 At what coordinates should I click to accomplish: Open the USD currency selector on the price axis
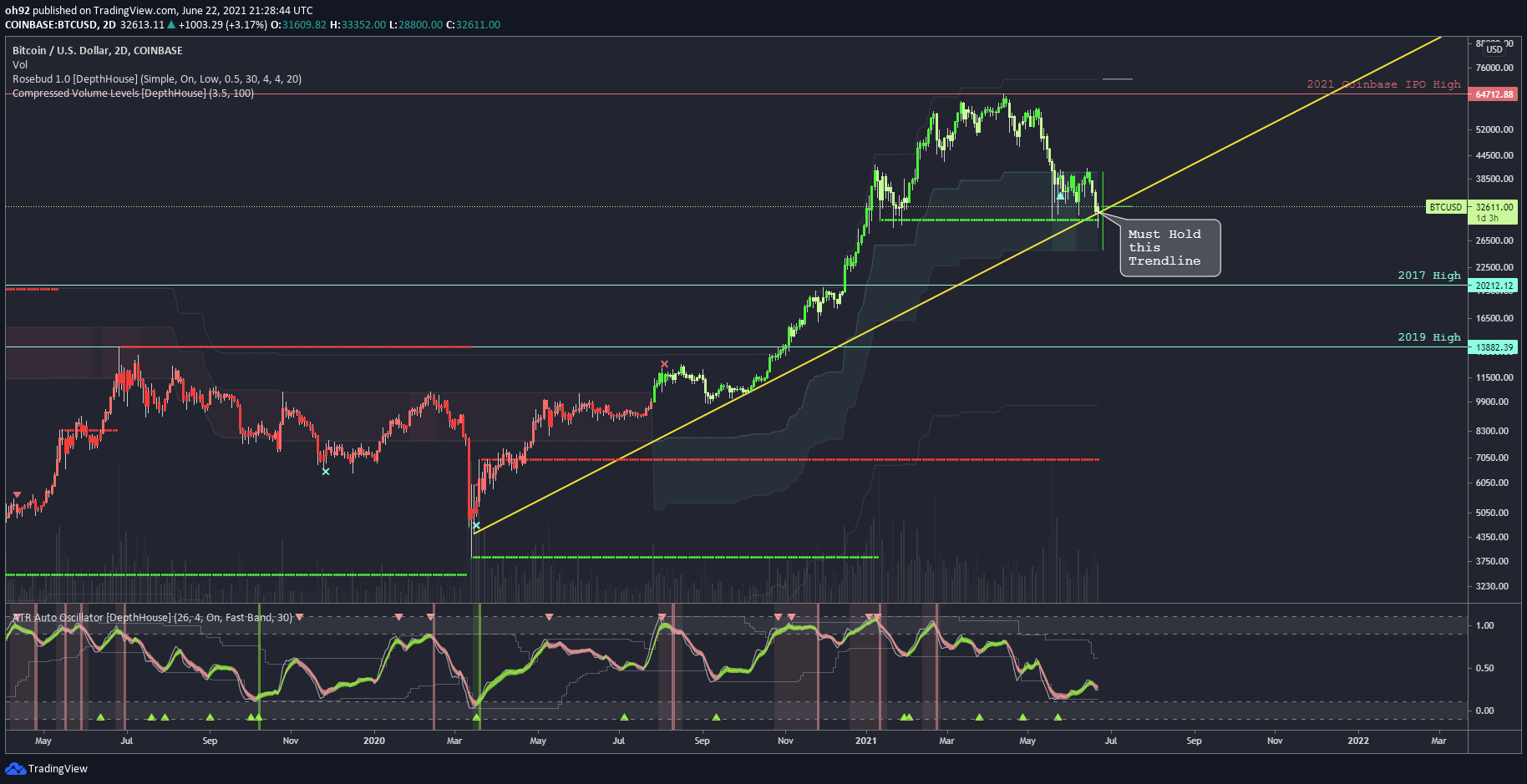[x=1494, y=49]
